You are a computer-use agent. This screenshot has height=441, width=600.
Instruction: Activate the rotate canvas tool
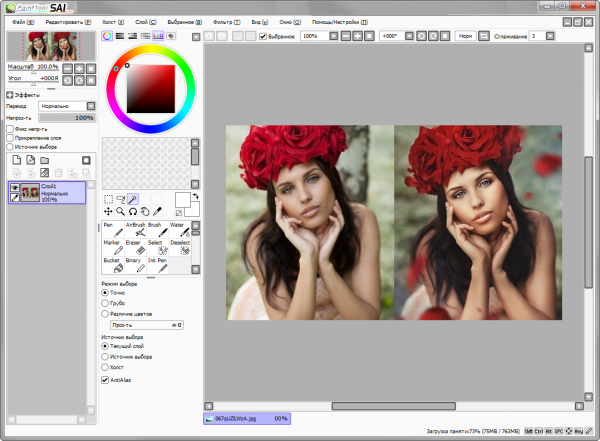(x=133, y=211)
